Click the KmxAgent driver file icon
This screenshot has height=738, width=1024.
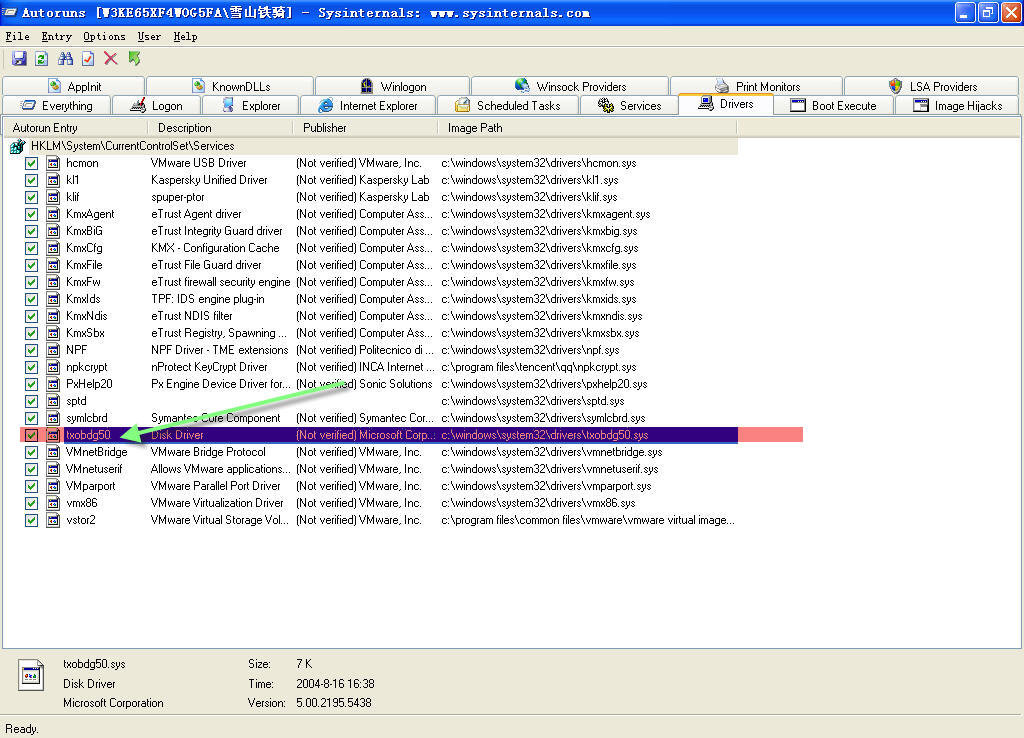pos(53,214)
